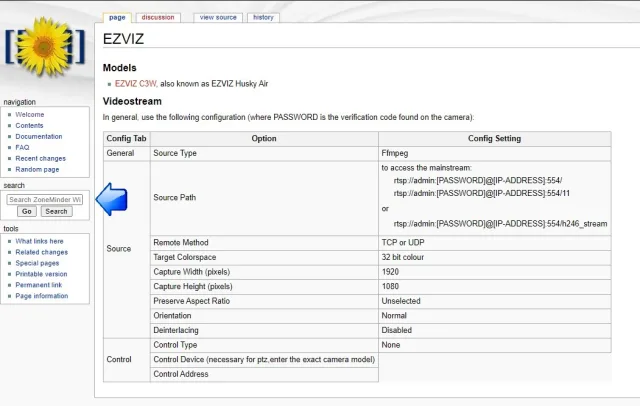Open the Documentation link
This screenshot has width=640, height=406.
tap(39, 137)
